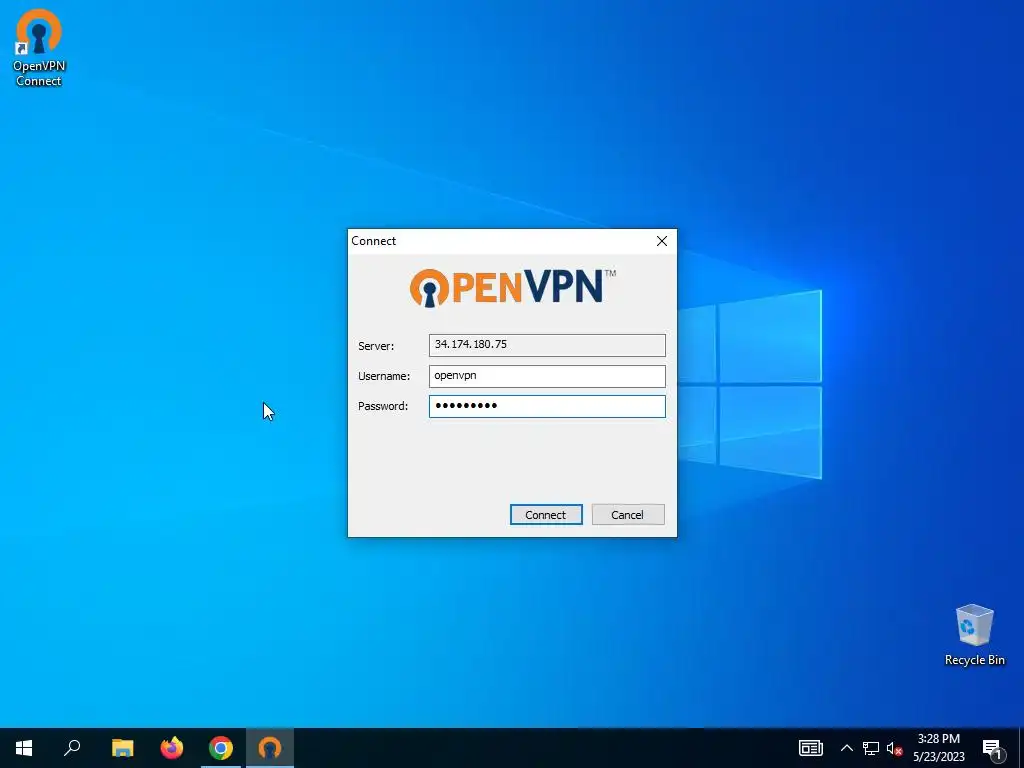
Task: Open network status tray icon
Action: [871, 748]
